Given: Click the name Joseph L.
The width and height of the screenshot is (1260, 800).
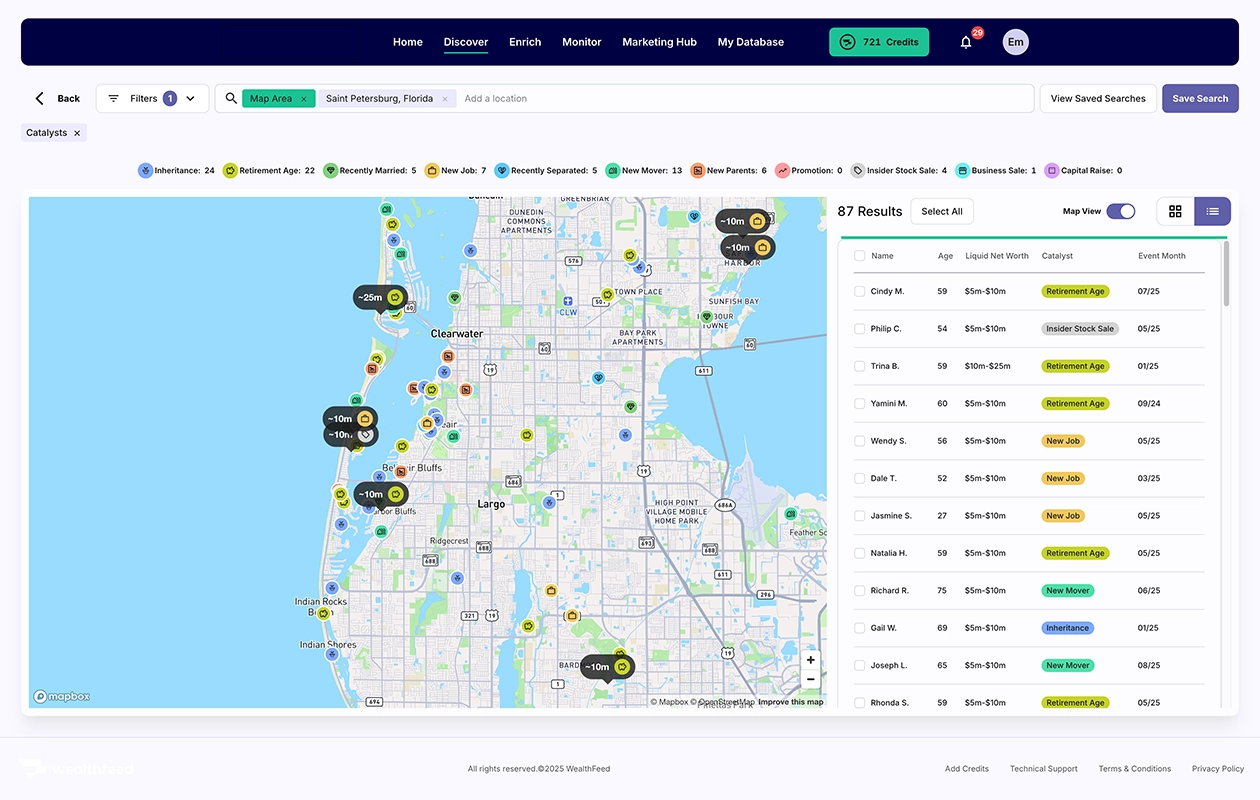Looking at the screenshot, I should tap(889, 666).
